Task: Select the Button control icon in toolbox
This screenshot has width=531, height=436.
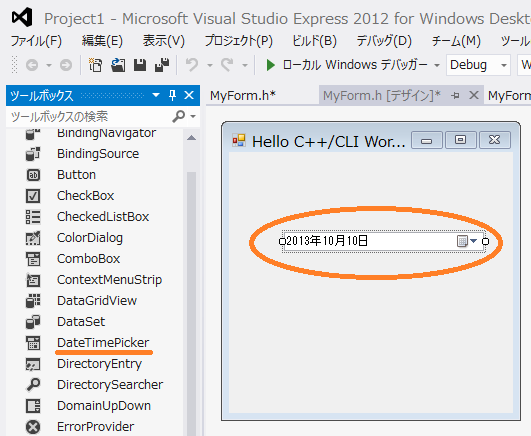Action: tap(33, 175)
